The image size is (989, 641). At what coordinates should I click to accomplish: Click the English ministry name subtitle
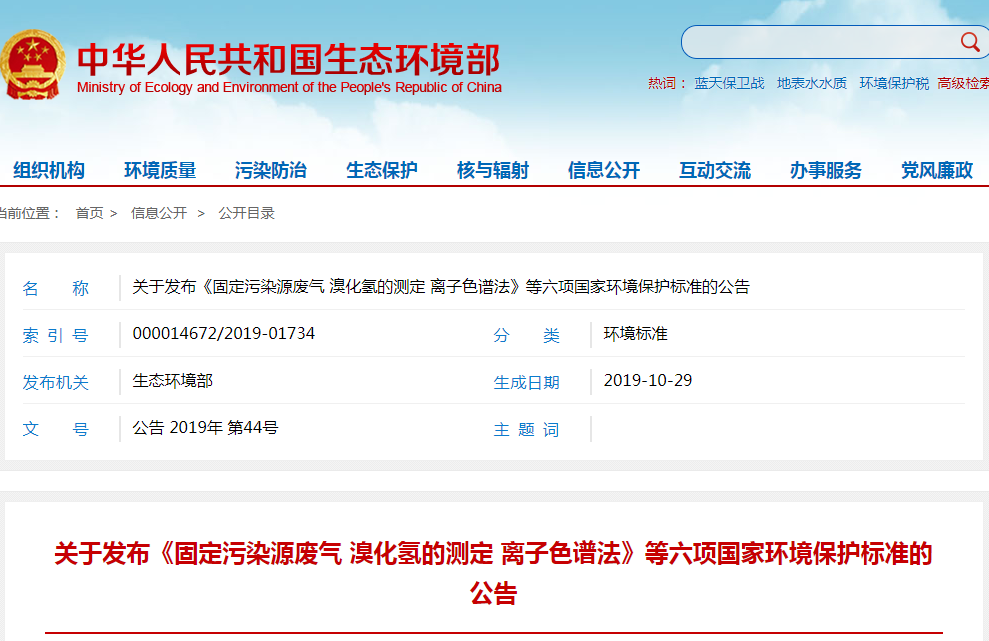pyautogui.click(x=289, y=87)
